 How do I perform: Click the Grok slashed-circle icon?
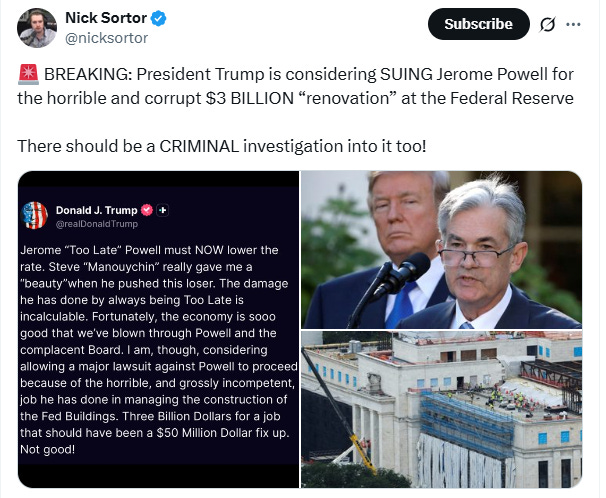[x=547, y=25]
